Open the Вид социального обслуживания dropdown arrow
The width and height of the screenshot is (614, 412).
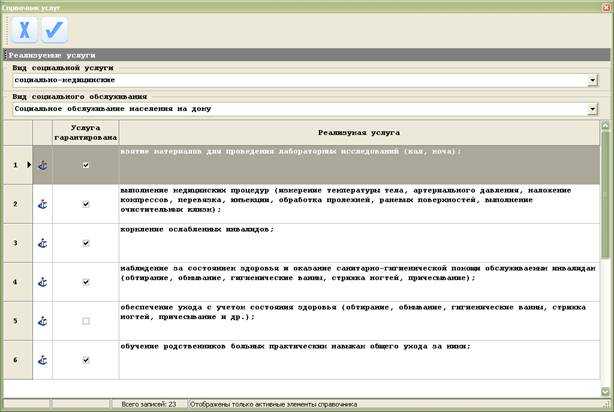pos(592,109)
